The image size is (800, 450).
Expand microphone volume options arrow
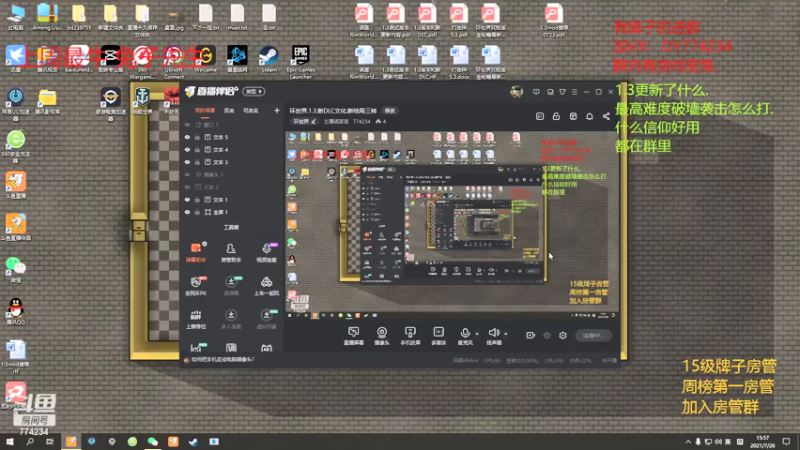(477, 334)
